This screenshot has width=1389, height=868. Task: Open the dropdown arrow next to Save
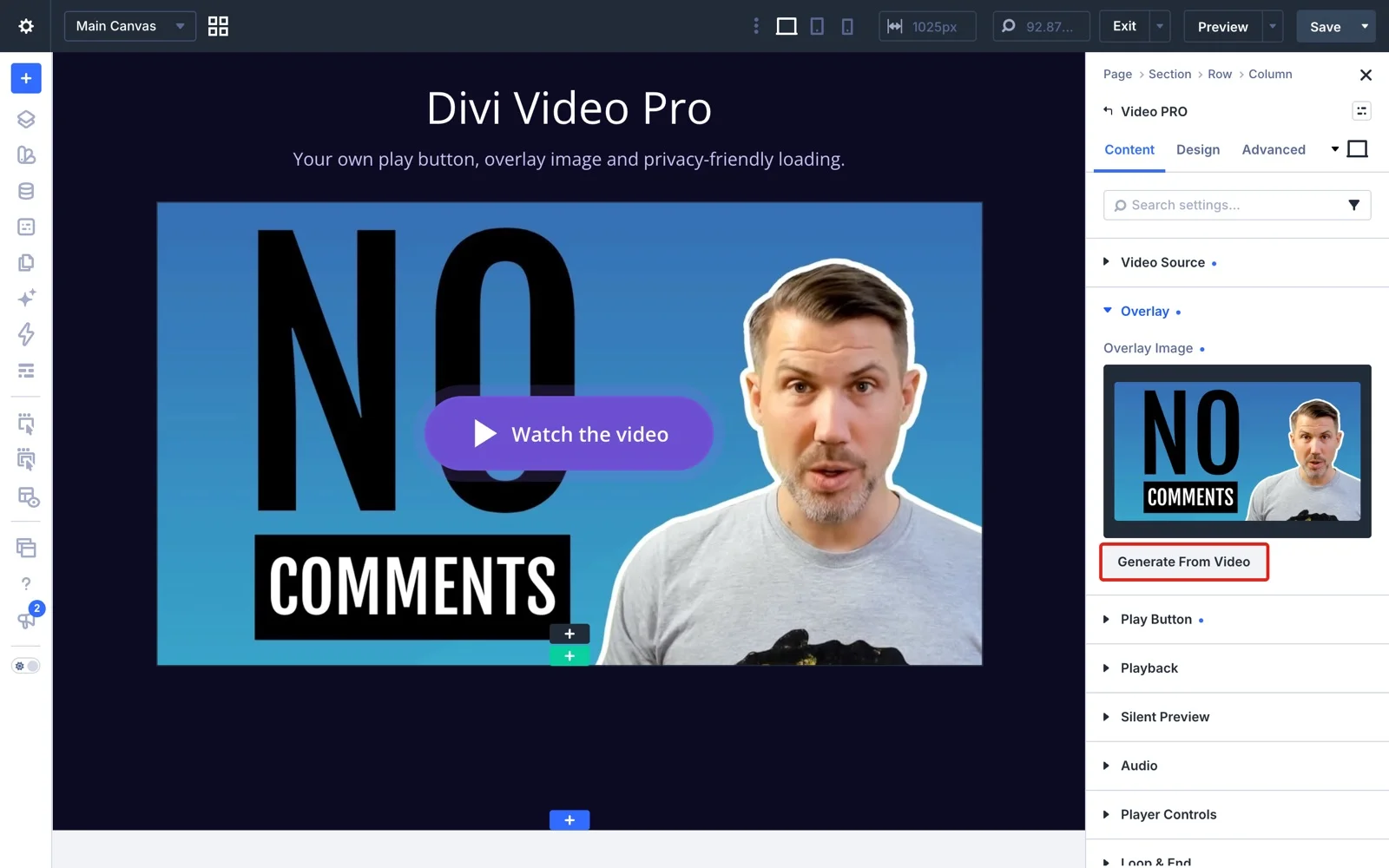pyautogui.click(x=1365, y=26)
